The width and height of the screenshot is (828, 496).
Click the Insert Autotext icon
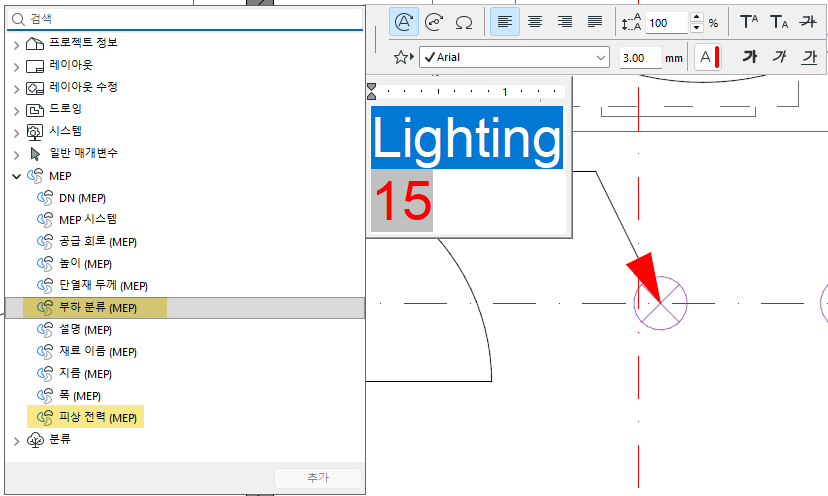(x=404, y=22)
